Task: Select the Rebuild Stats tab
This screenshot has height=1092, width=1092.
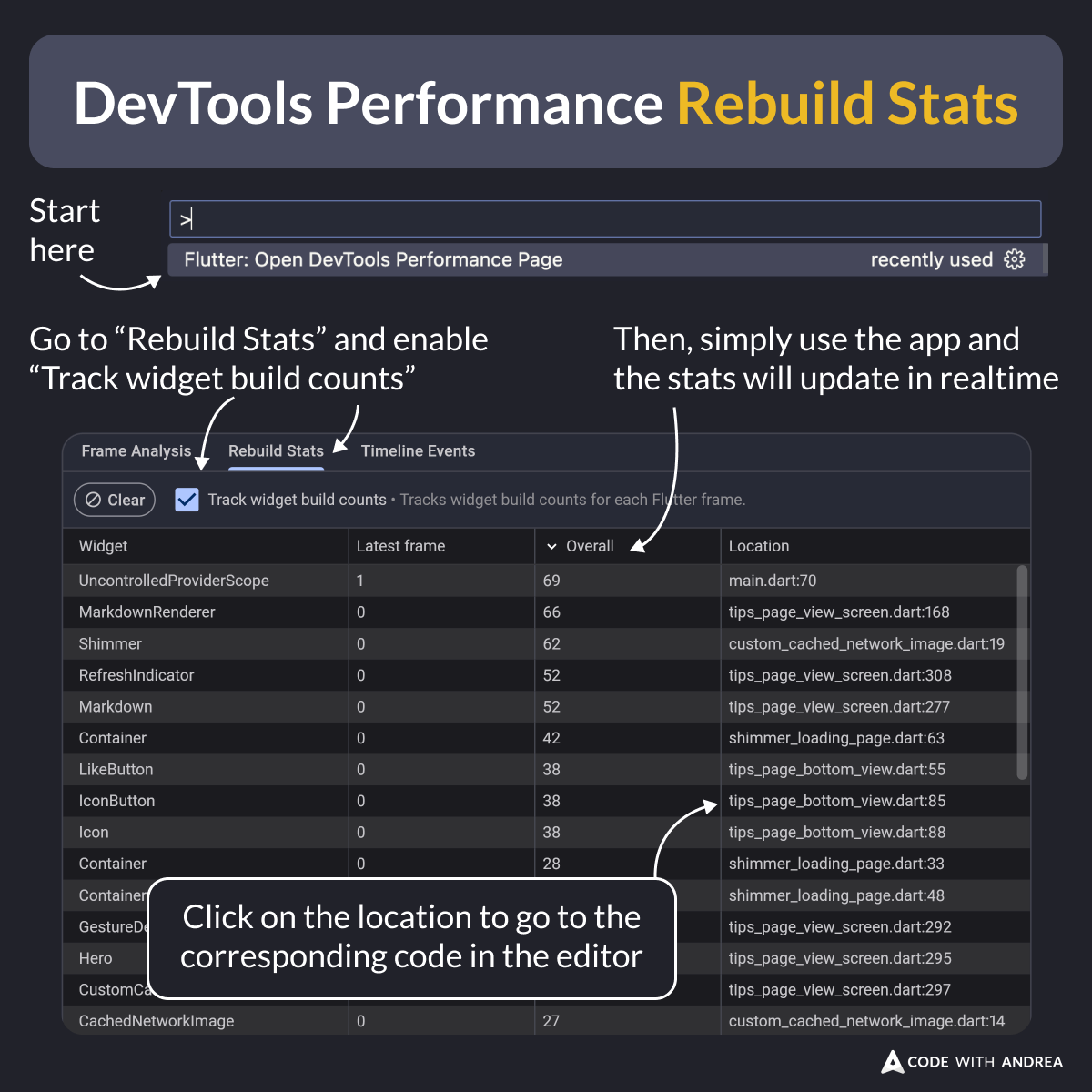Action: [276, 450]
